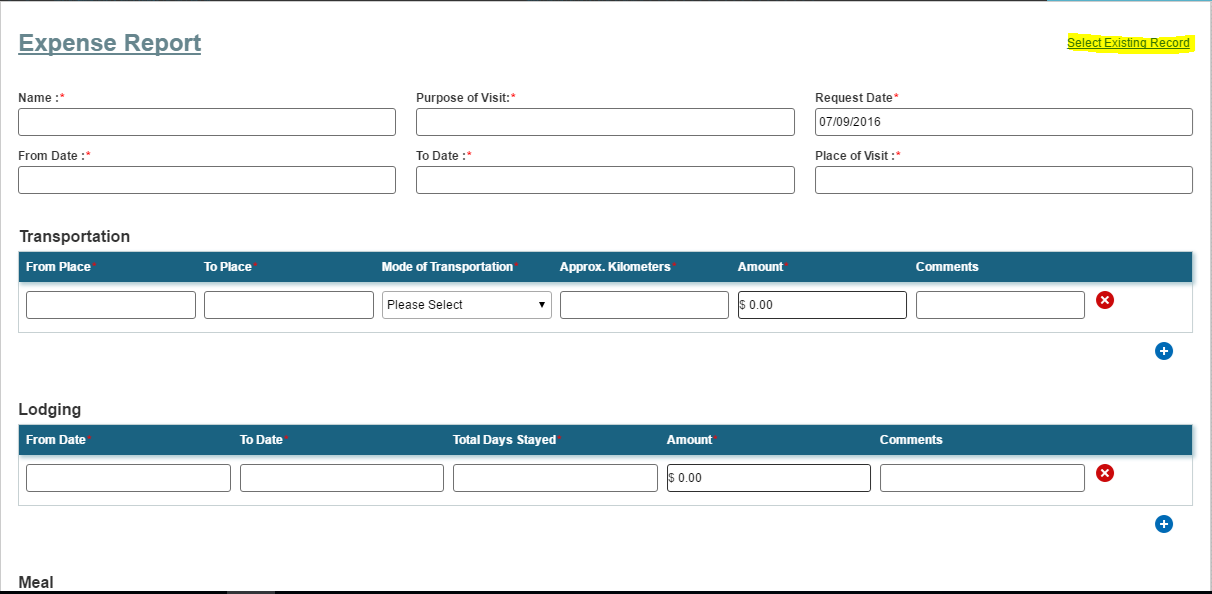Select the Request Date field showing 07/09/2016
Screen dimensions: 1212x594
pyautogui.click(x=1003, y=121)
